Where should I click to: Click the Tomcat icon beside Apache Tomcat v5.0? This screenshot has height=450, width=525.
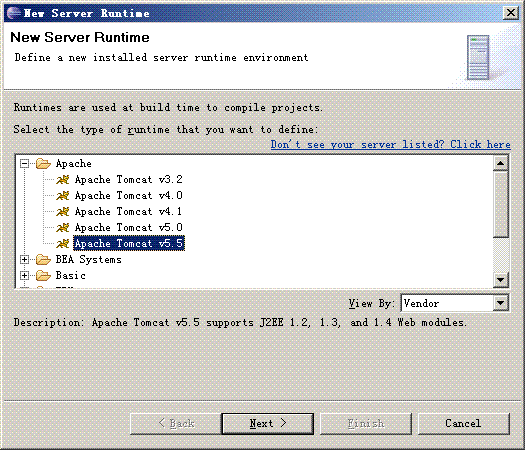63,228
